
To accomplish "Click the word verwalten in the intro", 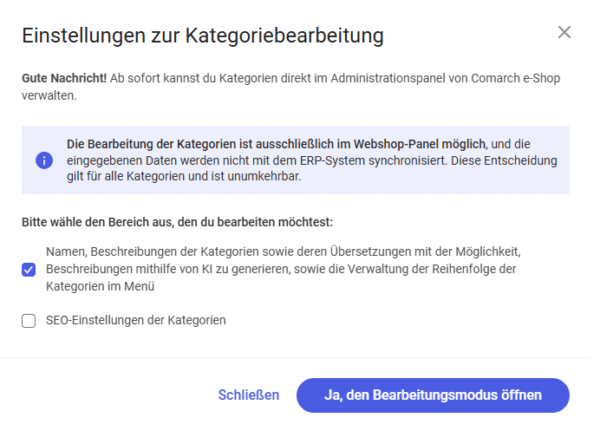I will pos(50,97).
